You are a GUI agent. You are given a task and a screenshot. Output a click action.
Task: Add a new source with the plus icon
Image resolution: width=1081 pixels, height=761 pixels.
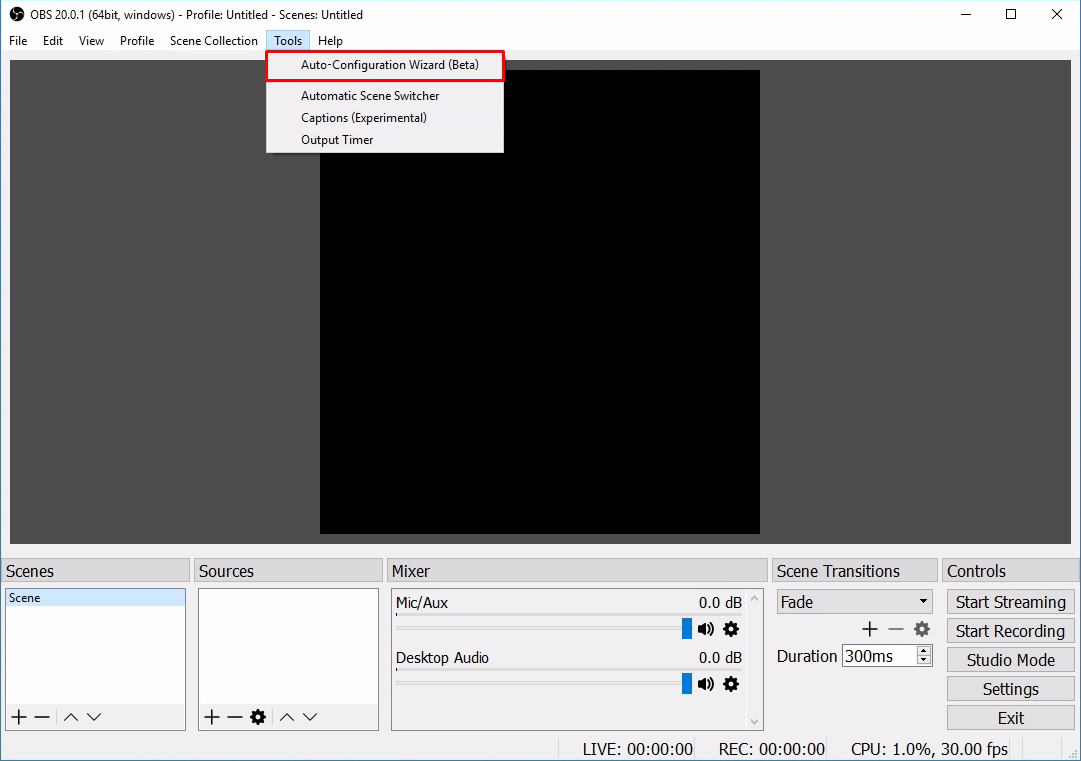pyautogui.click(x=212, y=717)
